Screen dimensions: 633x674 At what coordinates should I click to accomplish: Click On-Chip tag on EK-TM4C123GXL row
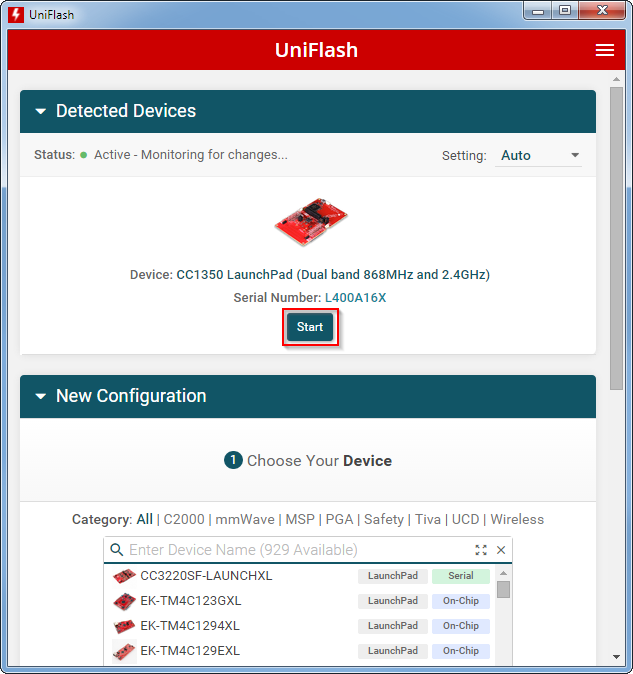click(x=461, y=601)
